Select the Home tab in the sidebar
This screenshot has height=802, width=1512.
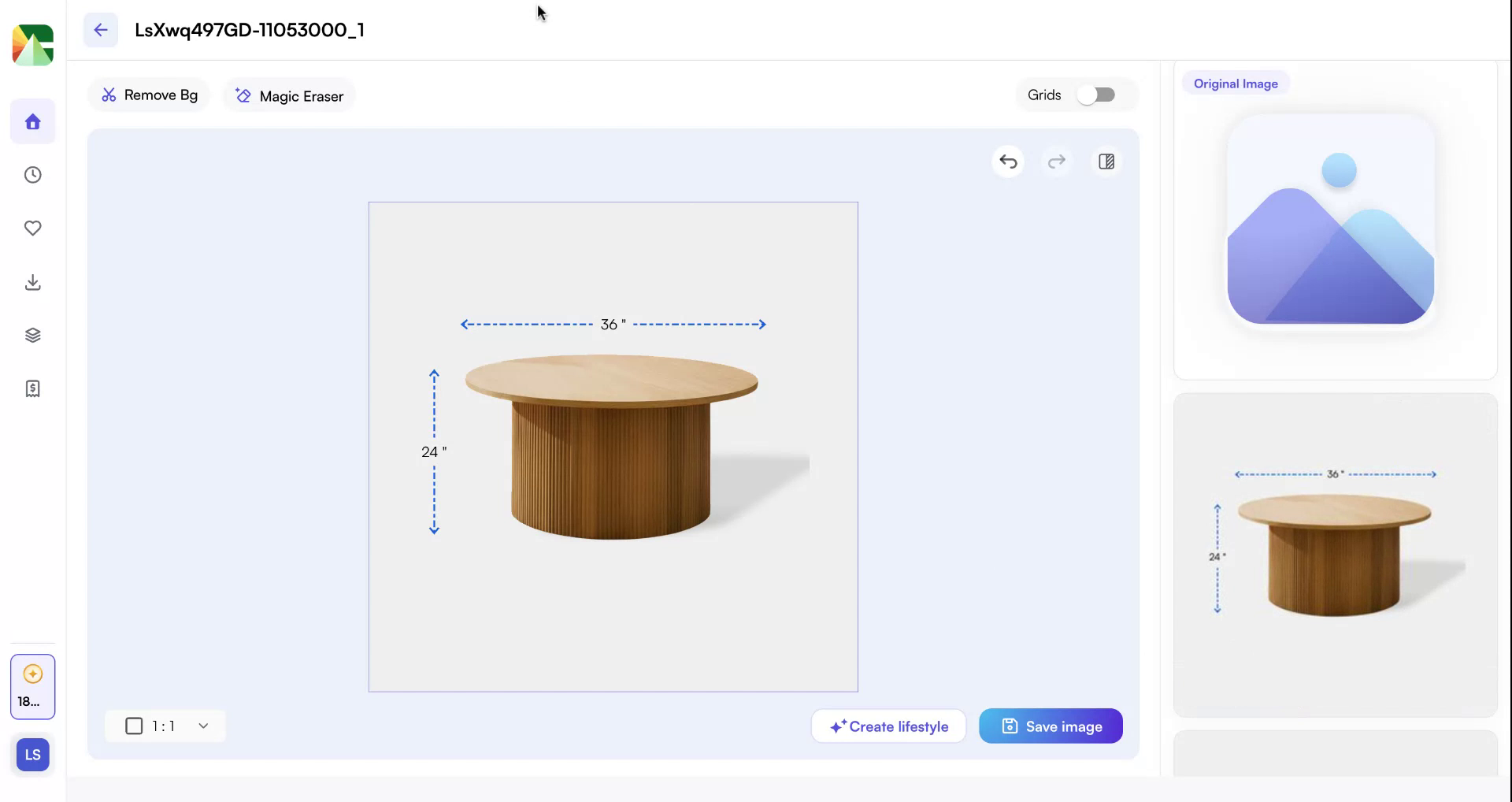(x=32, y=121)
